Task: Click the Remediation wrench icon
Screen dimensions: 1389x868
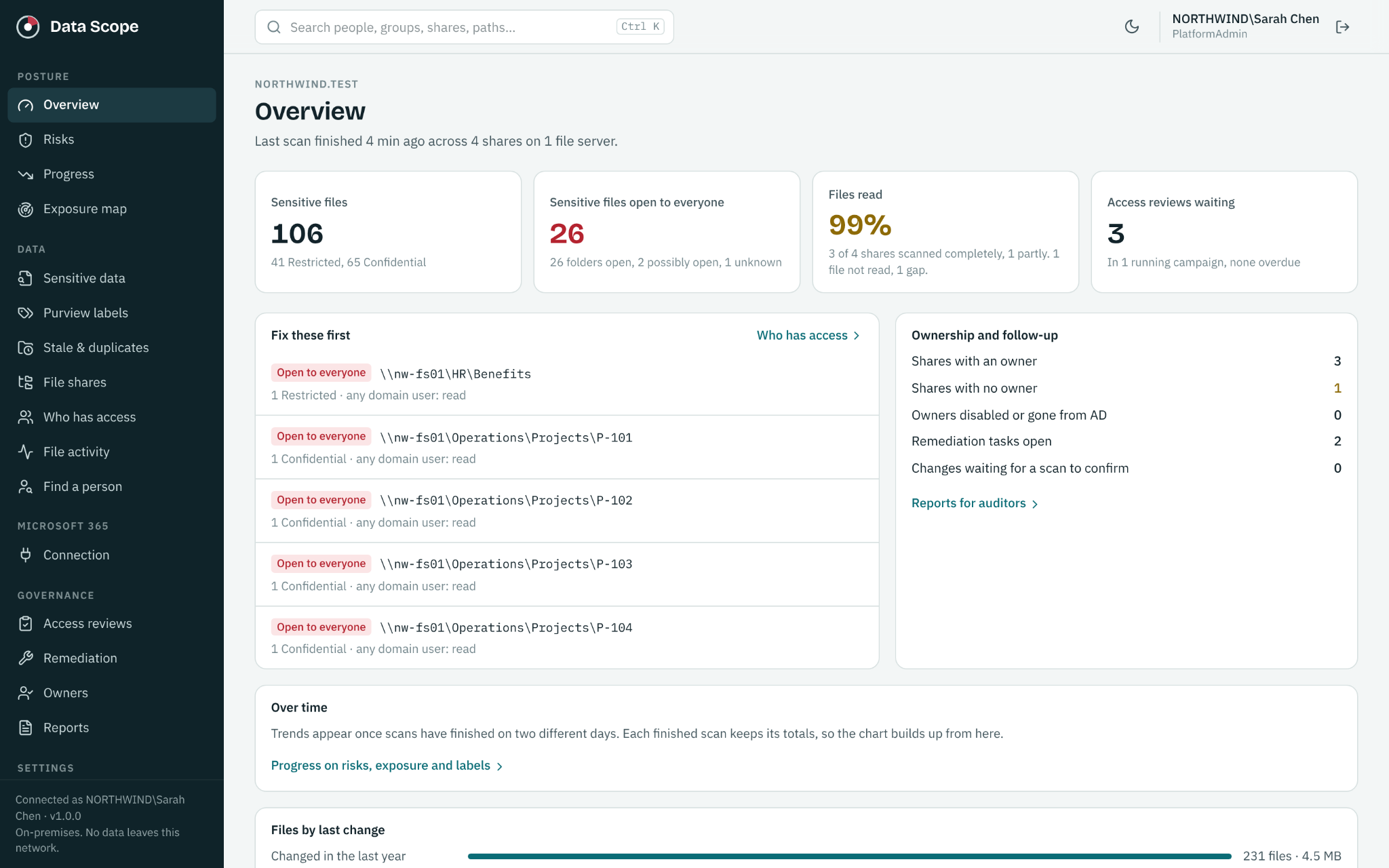Action: point(26,658)
